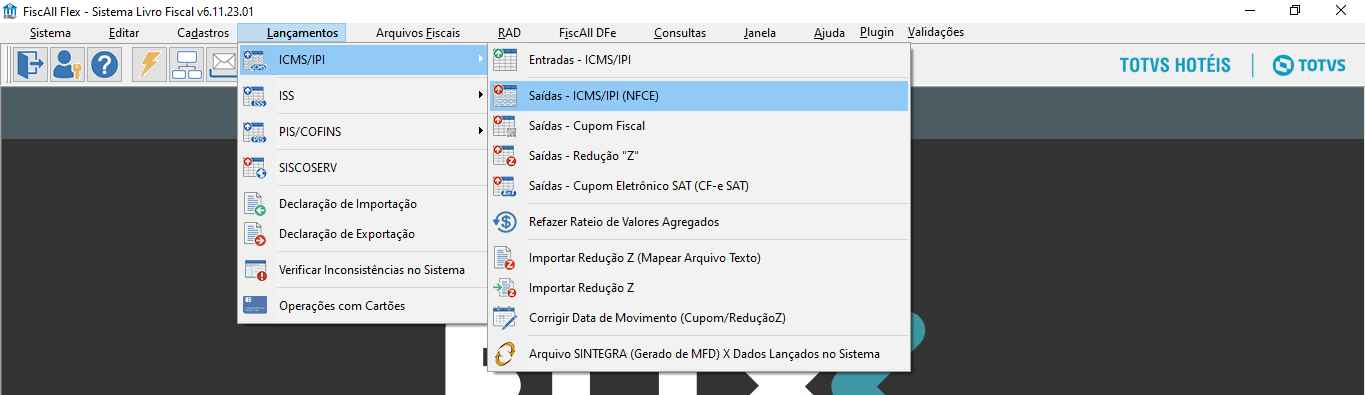Click the Corrigir Data de Movimento icon
This screenshot has width=1365, height=395.
pyautogui.click(x=505, y=318)
